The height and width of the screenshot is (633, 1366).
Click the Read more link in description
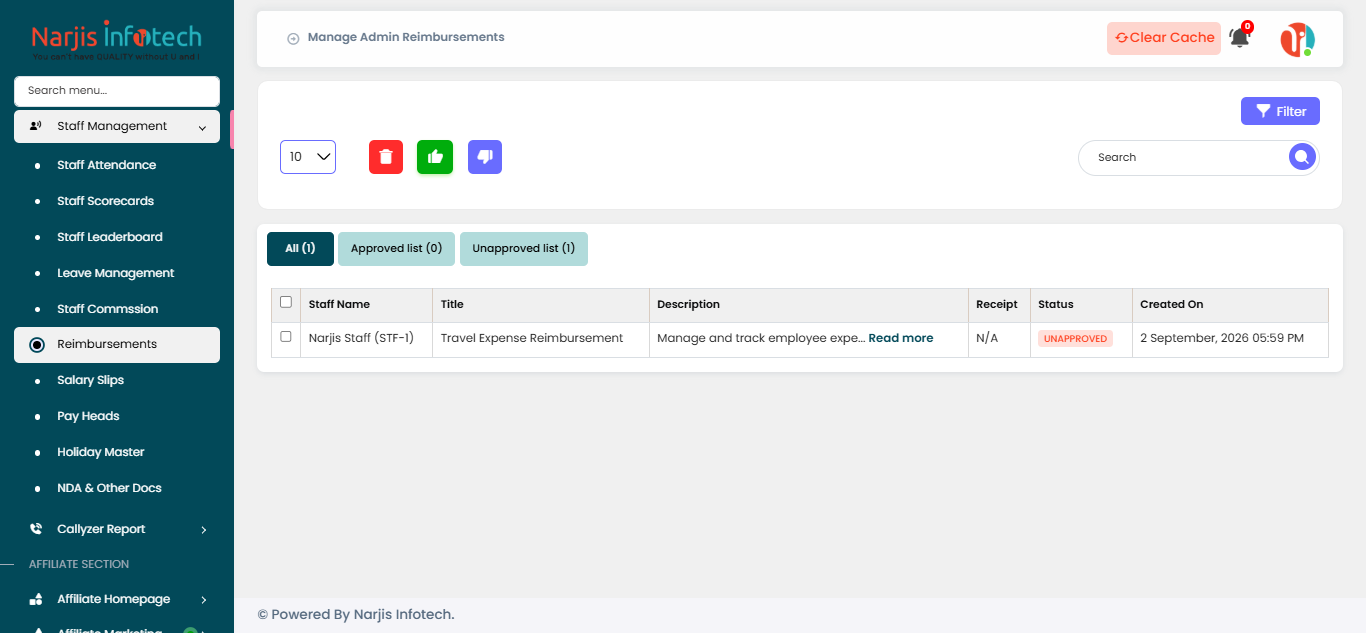coord(901,338)
